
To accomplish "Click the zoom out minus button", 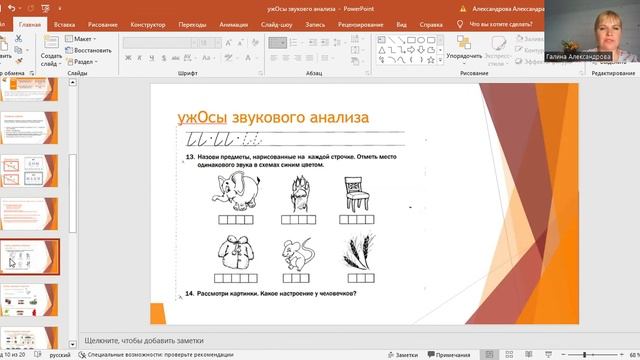I will (x=563, y=355).
